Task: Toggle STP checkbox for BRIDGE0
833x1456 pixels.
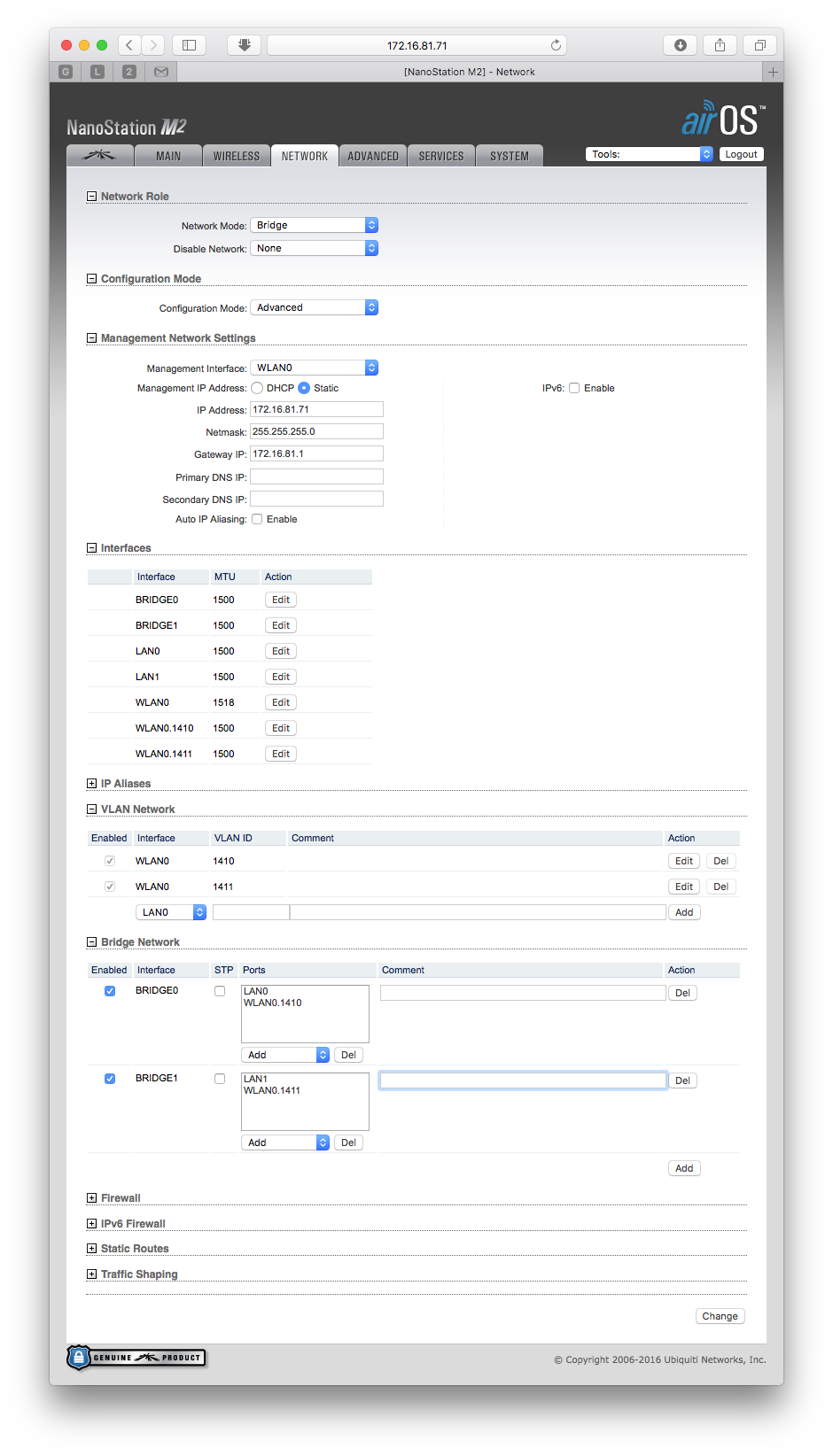Action: 220,991
